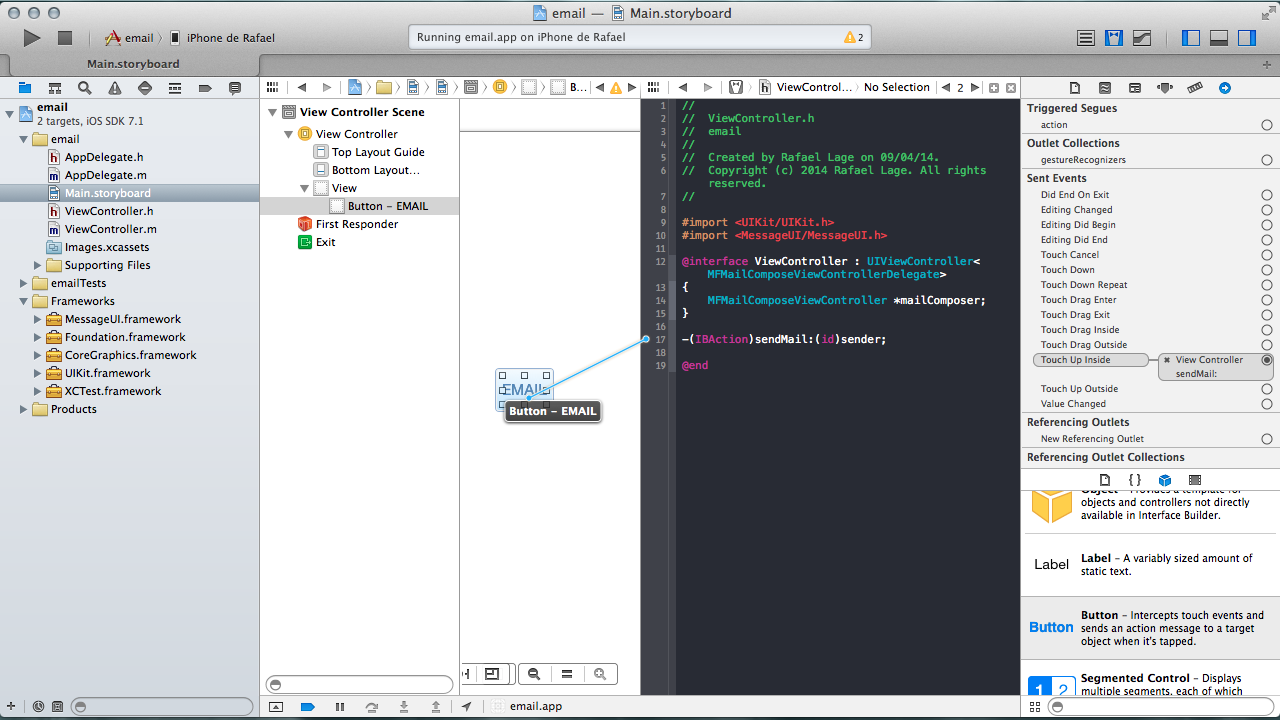Click First Responder in outline

click(x=357, y=224)
